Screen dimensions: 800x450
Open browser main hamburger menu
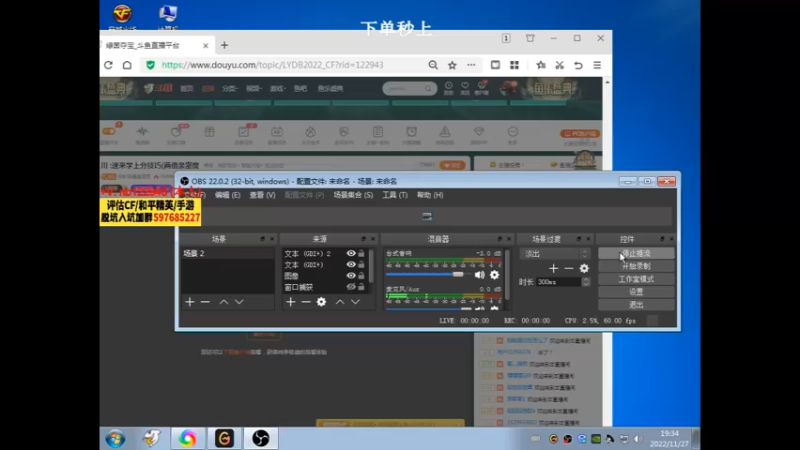[597, 65]
